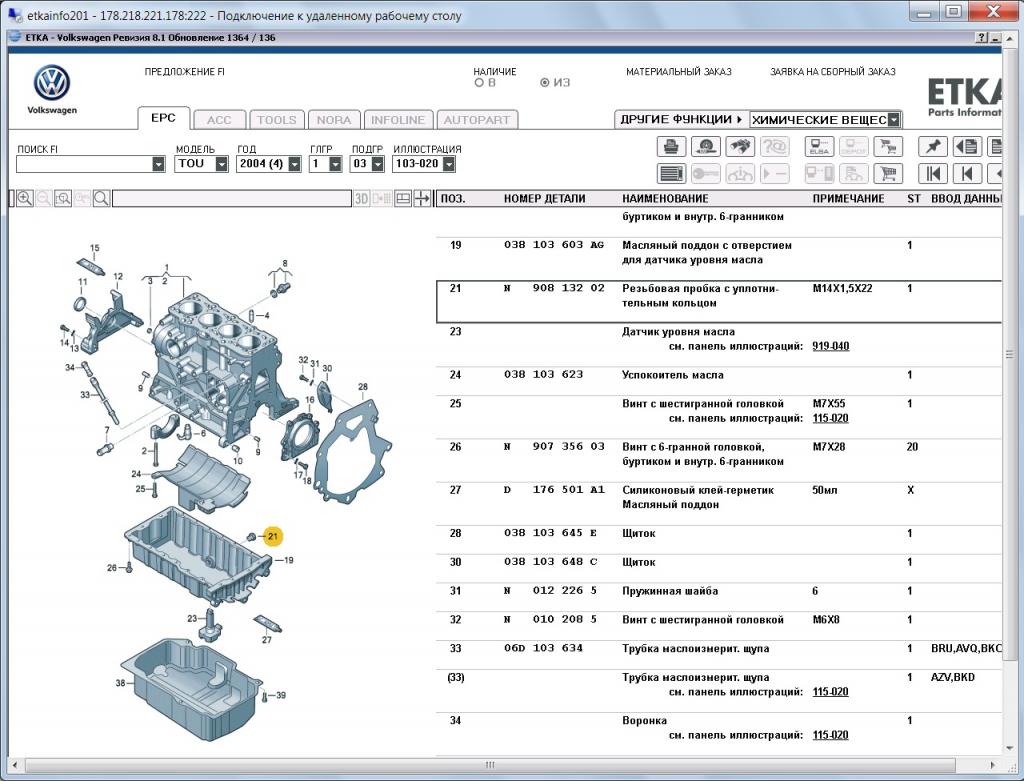Click МАТЕРИАЛЬНЫЙ ЗАКАЗ
Image resolution: width=1024 pixels, height=781 pixels.
(x=679, y=72)
